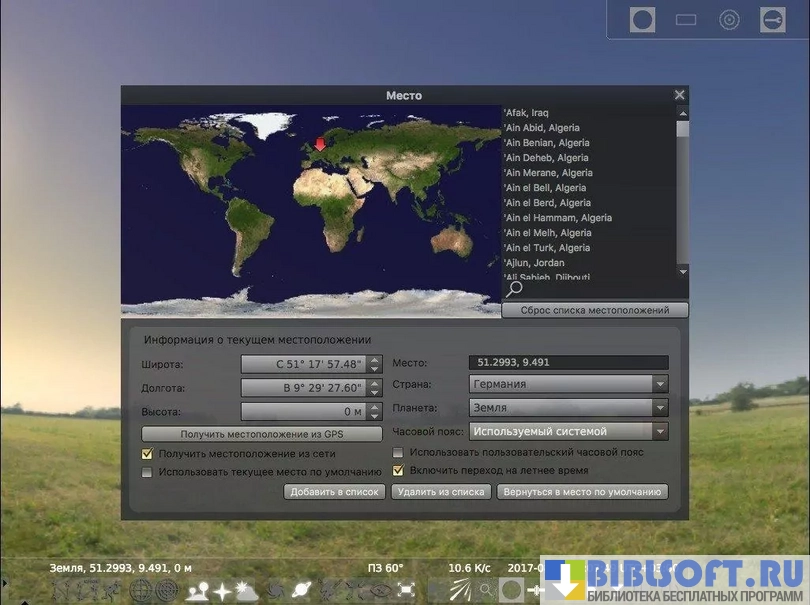Toggle the atmosphere cloud icon in bottom toolbar
The height and width of the screenshot is (605, 810).
click(x=245, y=590)
